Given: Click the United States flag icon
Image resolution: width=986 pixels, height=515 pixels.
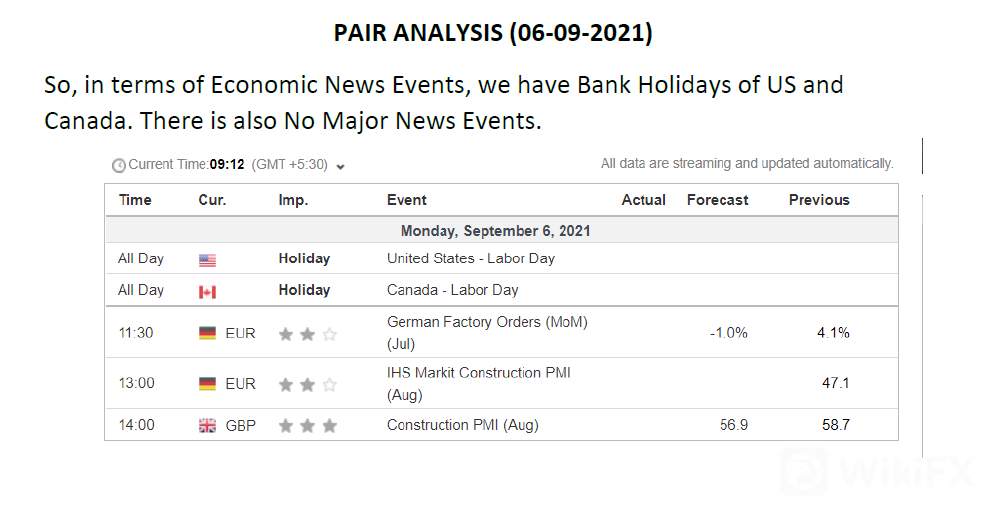Looking at the screenshot, I should click(207, 260).
